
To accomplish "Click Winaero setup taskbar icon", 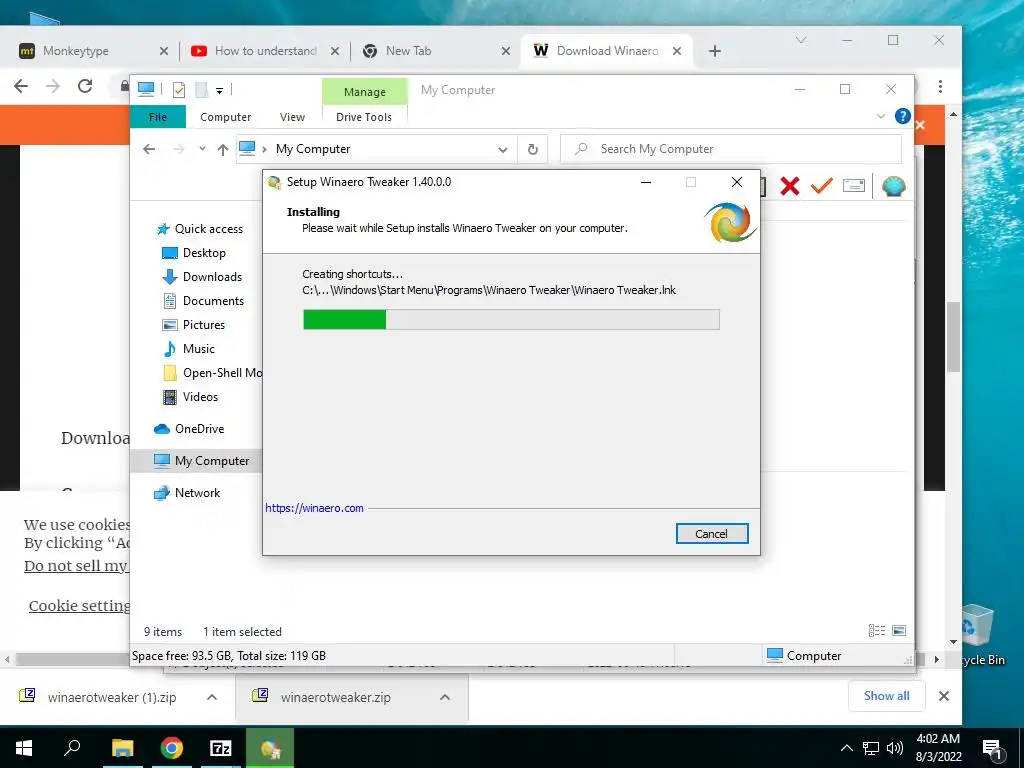I will pyautogui.click(x=270, y=748).
